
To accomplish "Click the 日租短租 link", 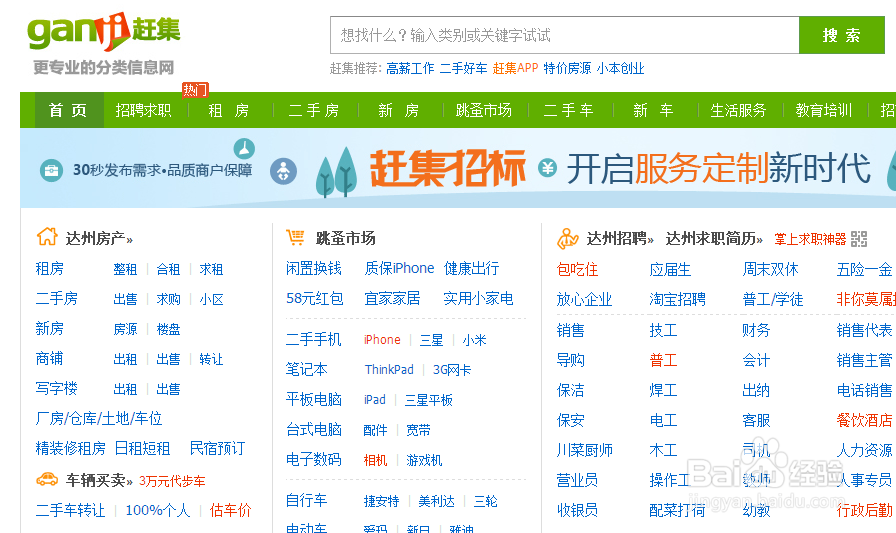I will click(143, 448).
